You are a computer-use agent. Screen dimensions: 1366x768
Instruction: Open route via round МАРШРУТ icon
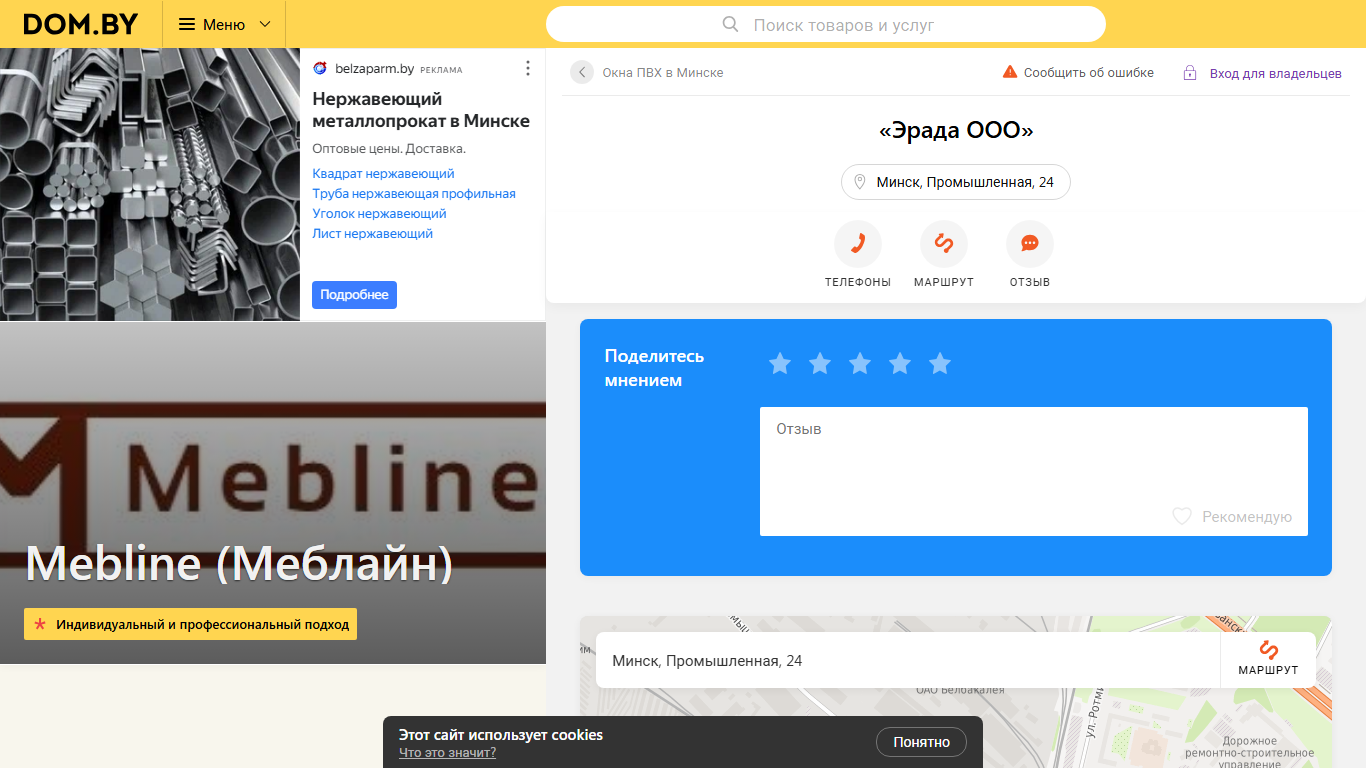[943, 244]
